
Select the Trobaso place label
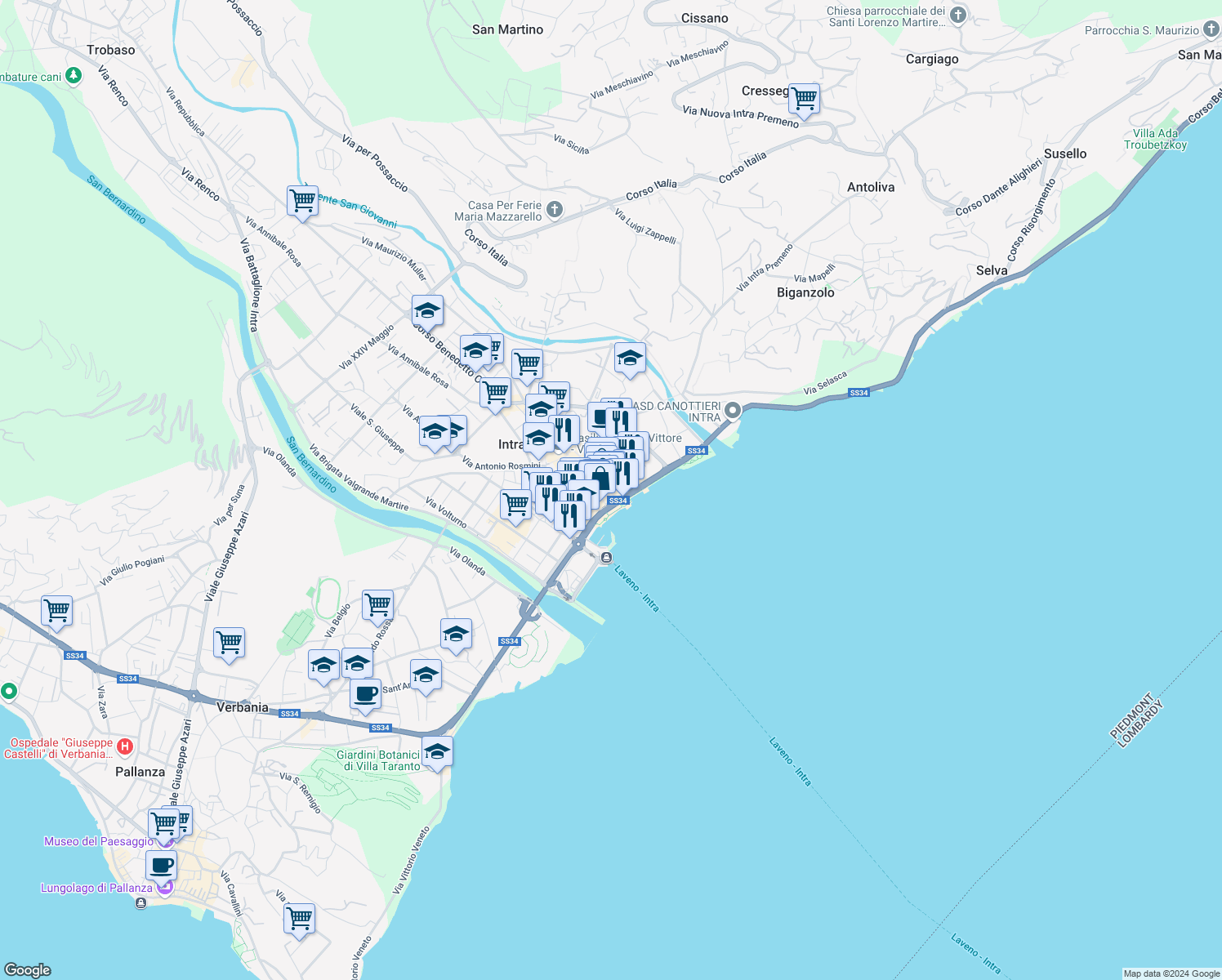tap(111, 50)
